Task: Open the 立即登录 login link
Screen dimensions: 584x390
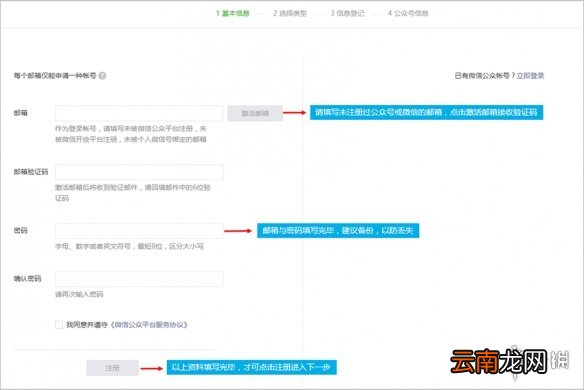Action: (x=530, y=76)
